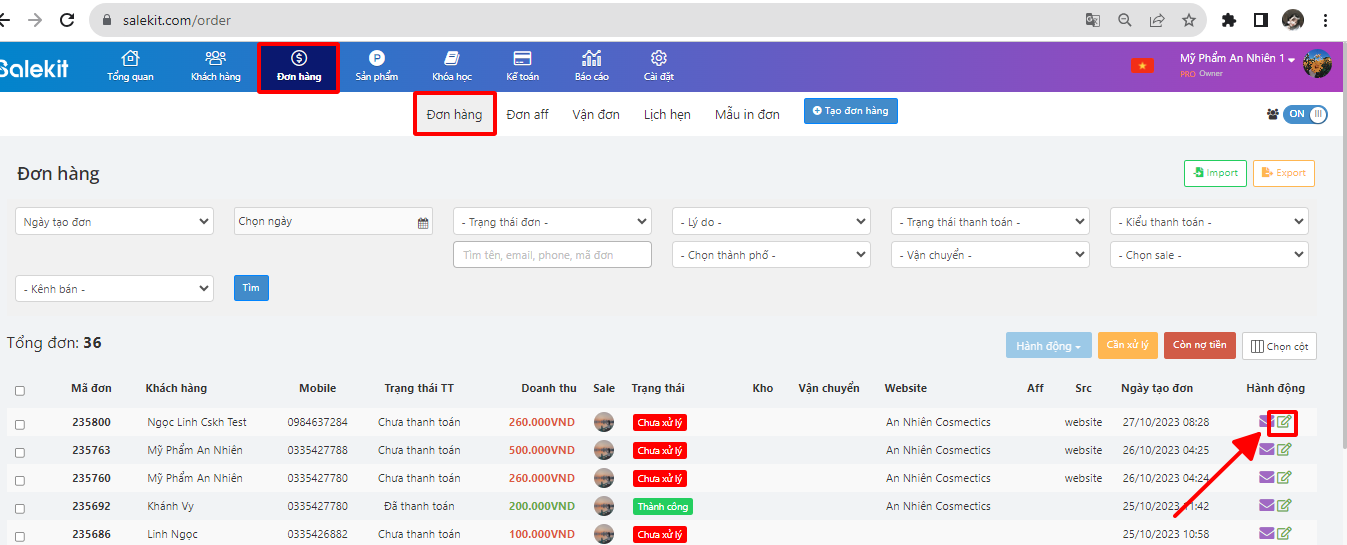Viewport: 1347px width, 545px height.
Task: Toggle the ON switch near team icon
Action: [x=1305, y=114]
